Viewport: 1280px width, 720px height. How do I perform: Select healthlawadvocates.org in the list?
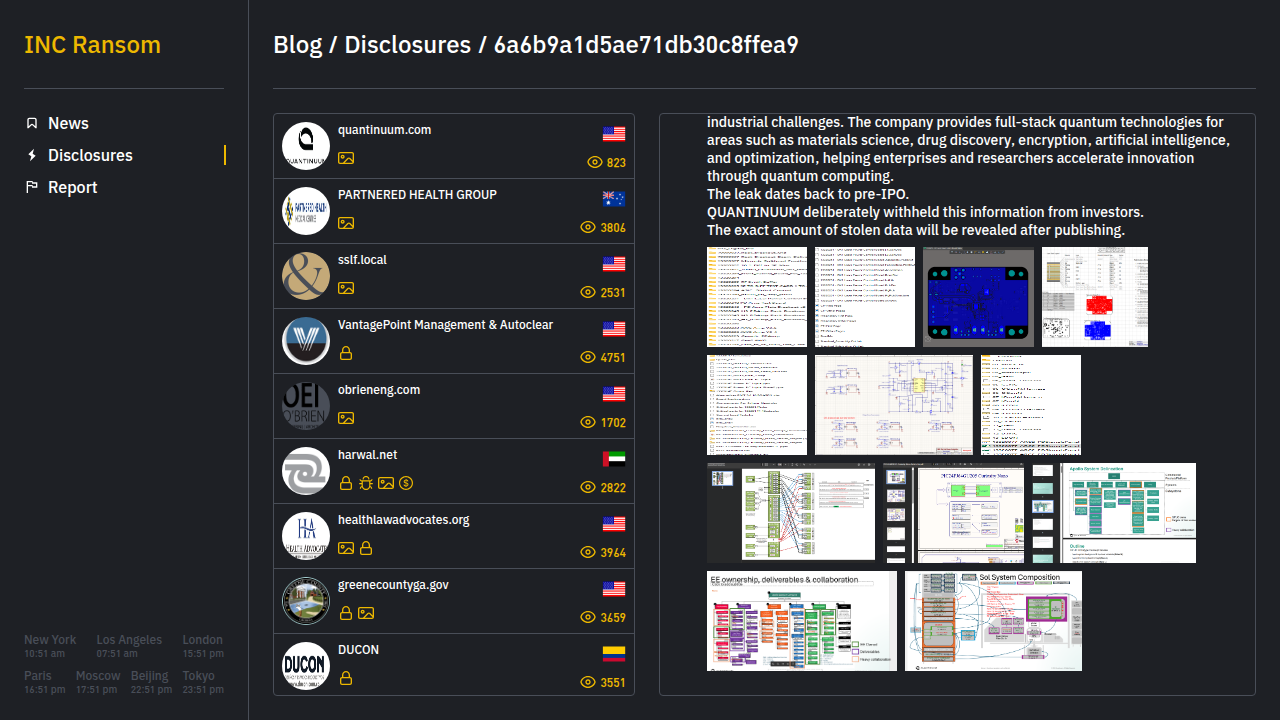454,536
